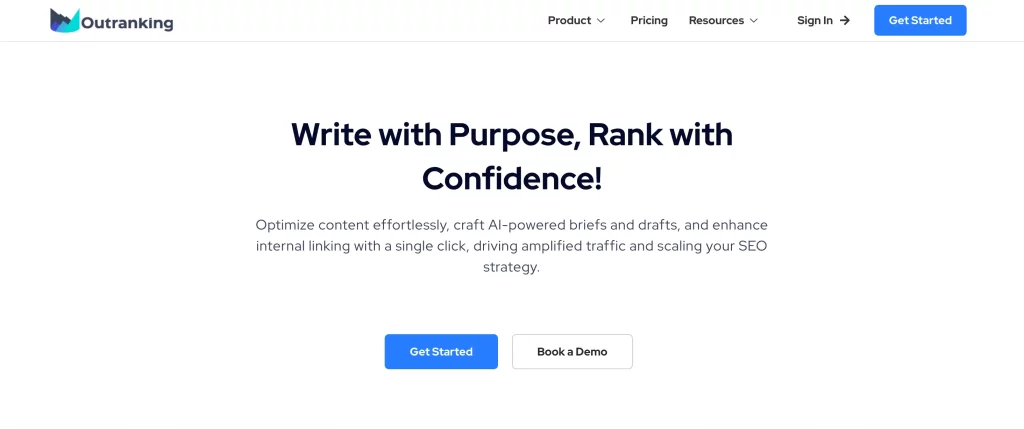Click the Outranking mountain logo icon
1024x429 pixels.
click(65, 20)
